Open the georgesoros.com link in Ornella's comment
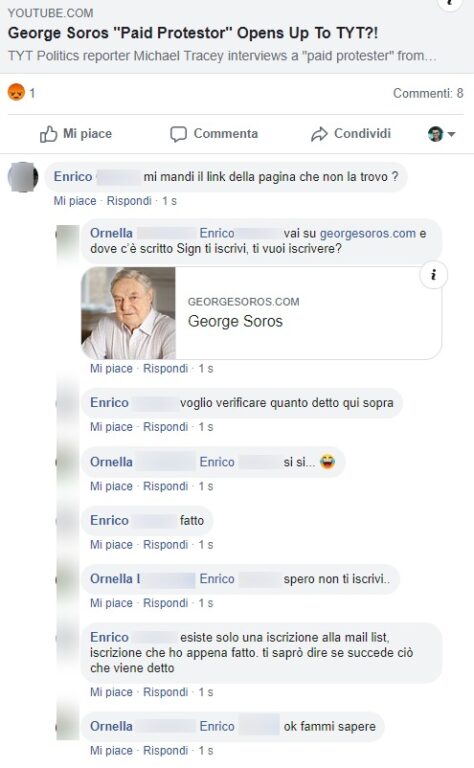This screenshot has height=768, width=474. pos(368,233)
